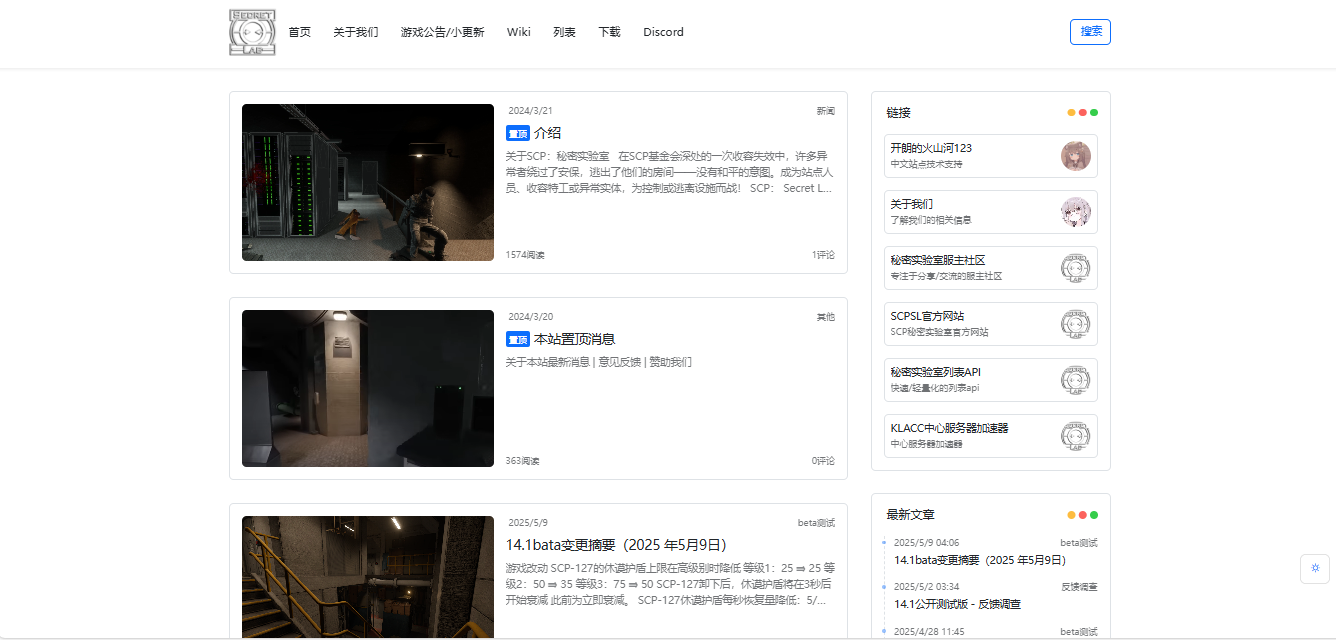Click the Secret Lab site logo
1336x640 pixels.
(x=251, y=31)
